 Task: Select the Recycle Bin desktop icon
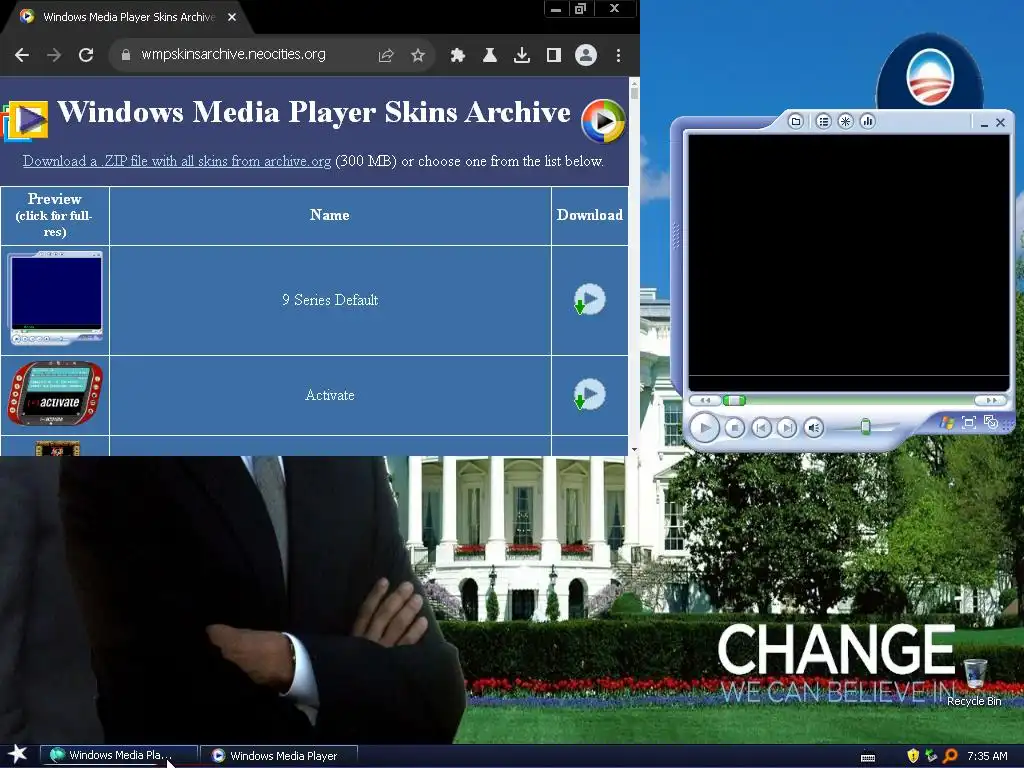tap(974, 682)
